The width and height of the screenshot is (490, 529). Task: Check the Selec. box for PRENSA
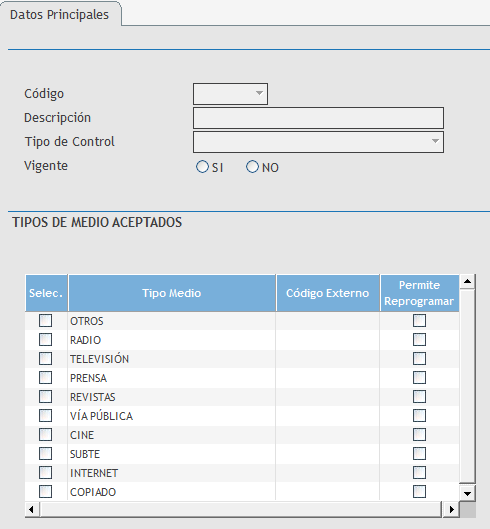pyautogui.click(x=45, y=378)
